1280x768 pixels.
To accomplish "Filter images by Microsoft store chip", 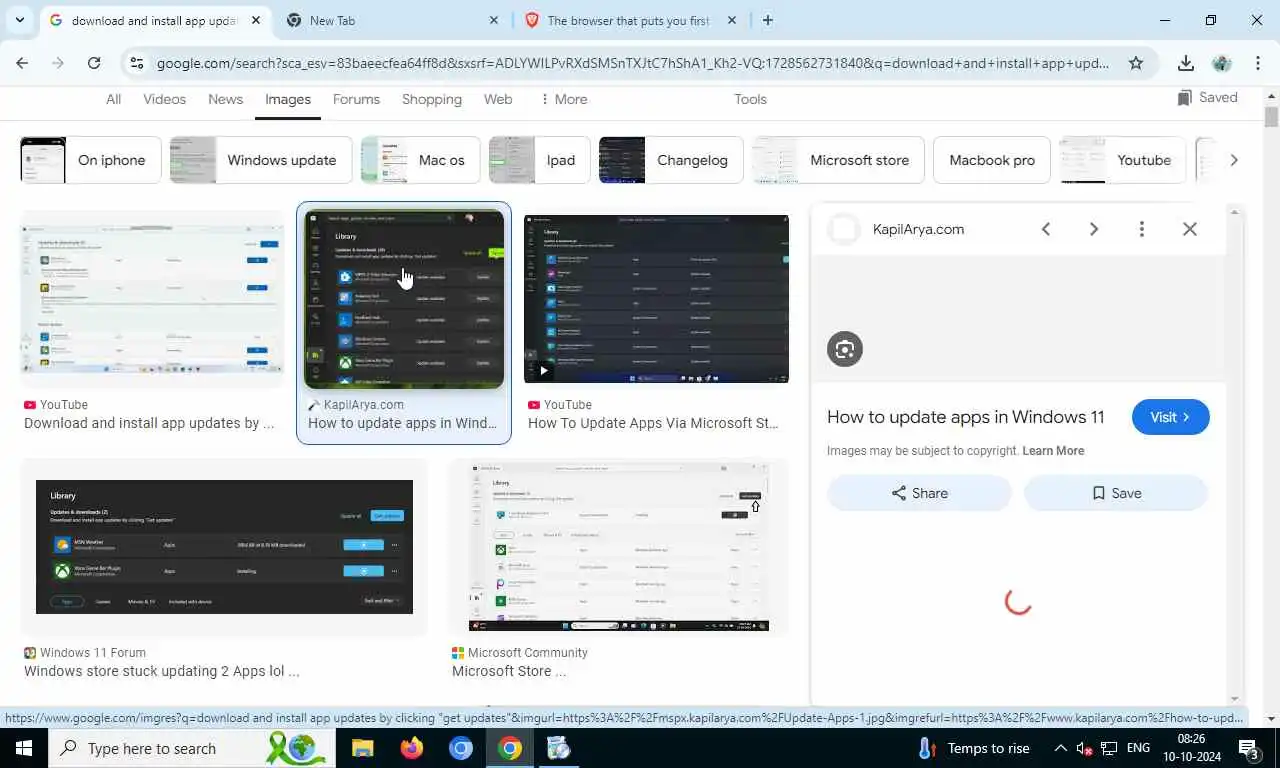I will coord(838,160).
